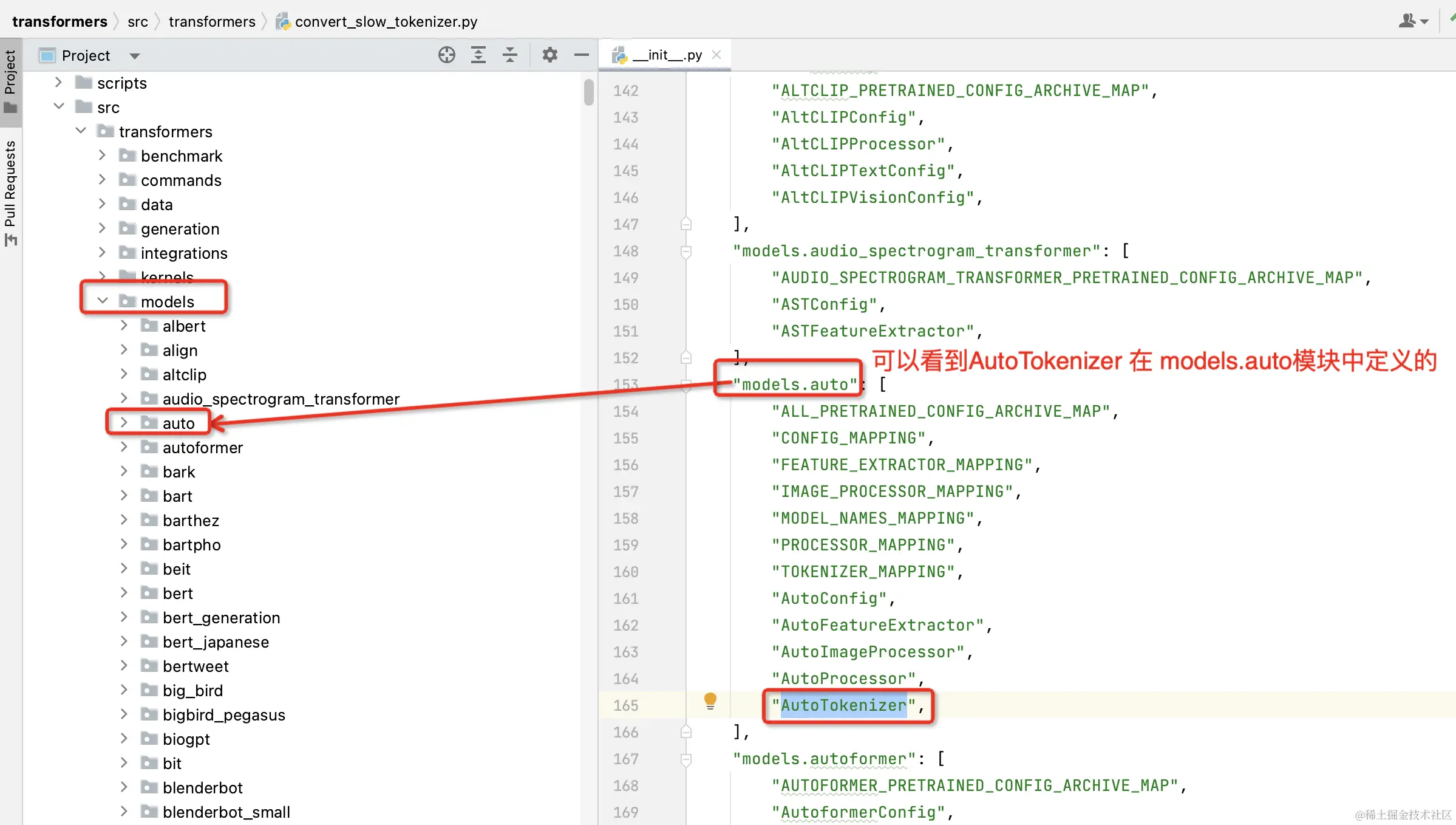The height and width of the screenshot is (825, 1456).
Task: Close the __init__.py tab
Action: pyautogui.click(x=716, y=55)
